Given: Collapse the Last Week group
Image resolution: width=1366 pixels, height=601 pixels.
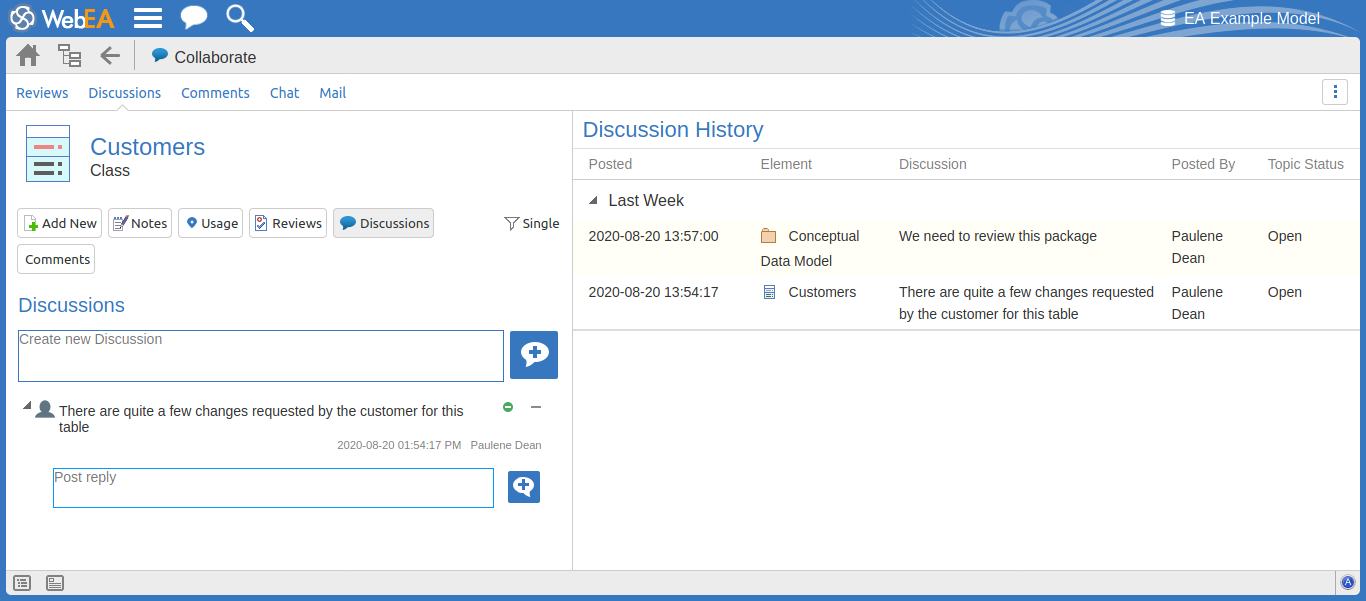Looking at the screenshot, I should pos(594,201).
